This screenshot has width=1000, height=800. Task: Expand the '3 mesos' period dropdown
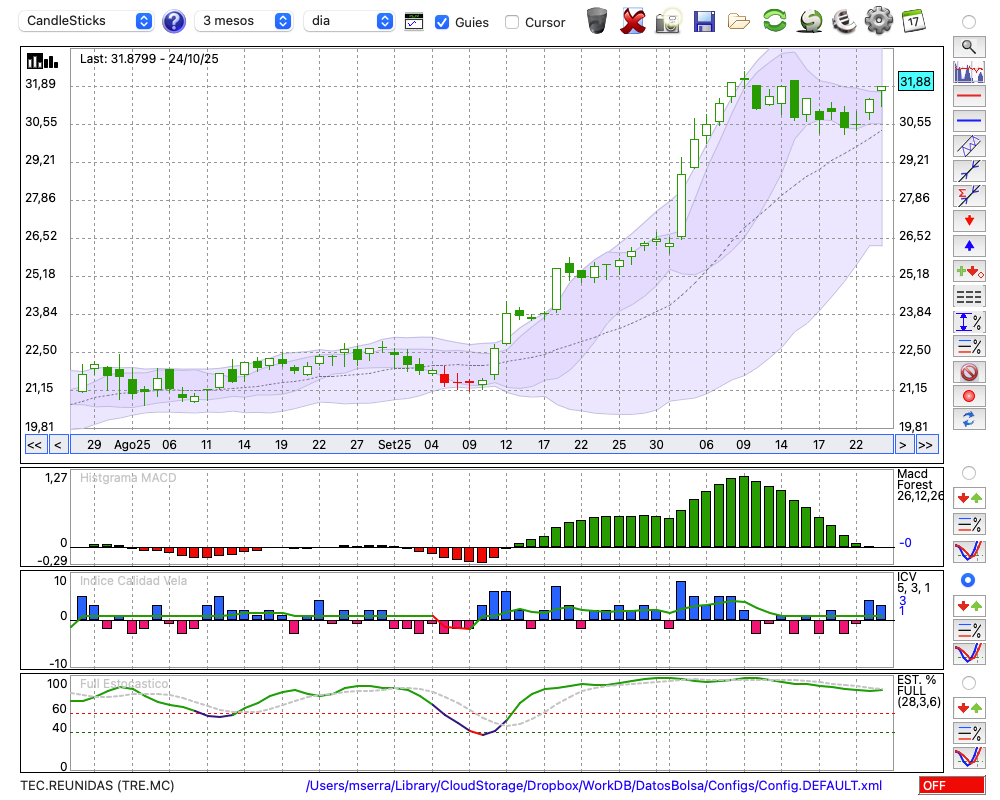(x=243, y=21)
